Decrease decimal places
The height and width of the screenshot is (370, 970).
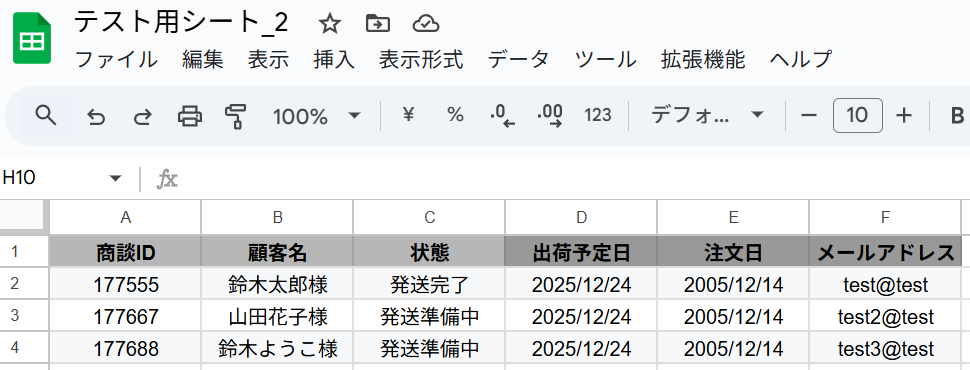click(x=502, y=116)
